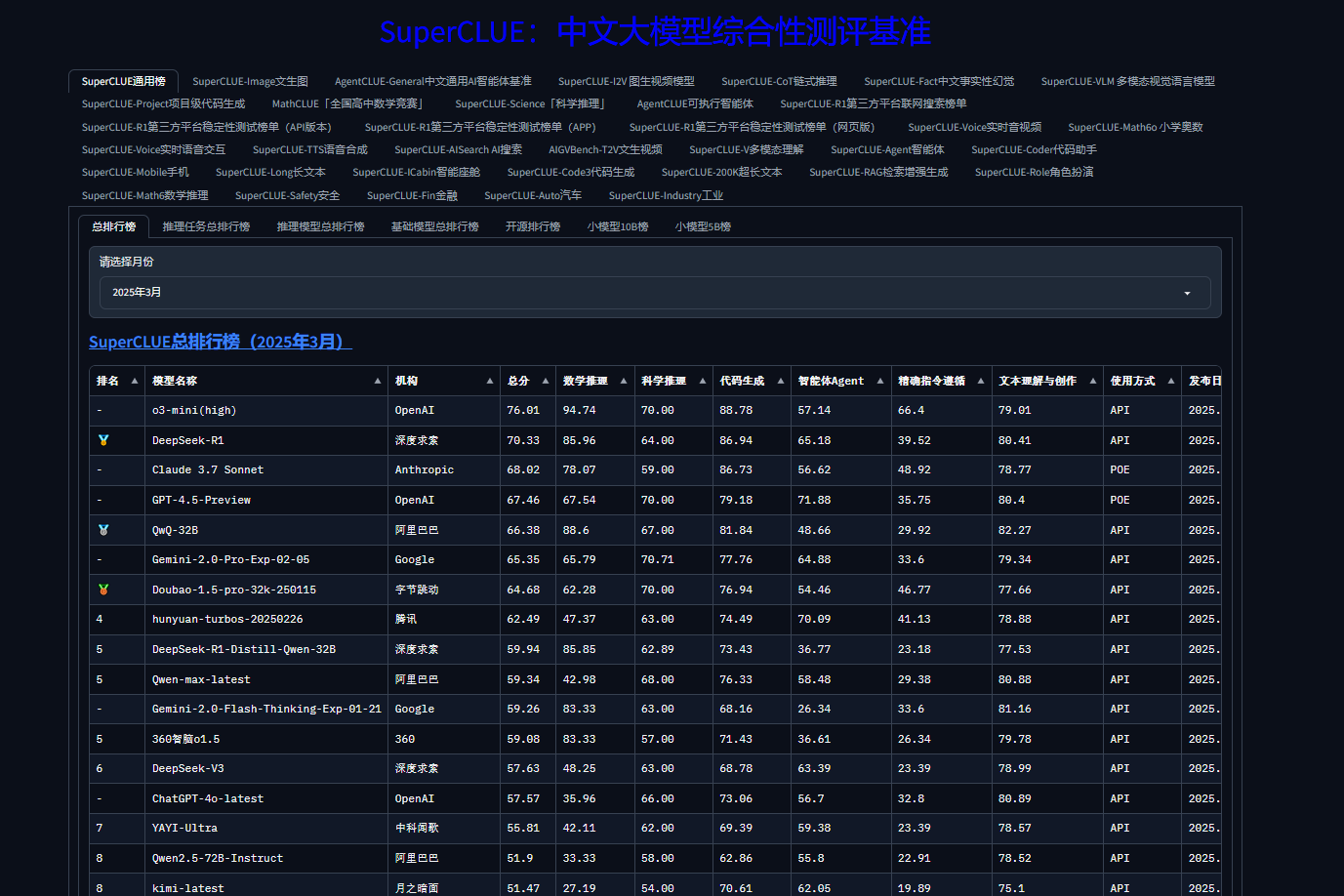The height and width of the screenshot is (896, 1344).
Task: Switch to 推理任务总排行榜 sub-tab
Action: click(206, 226)
